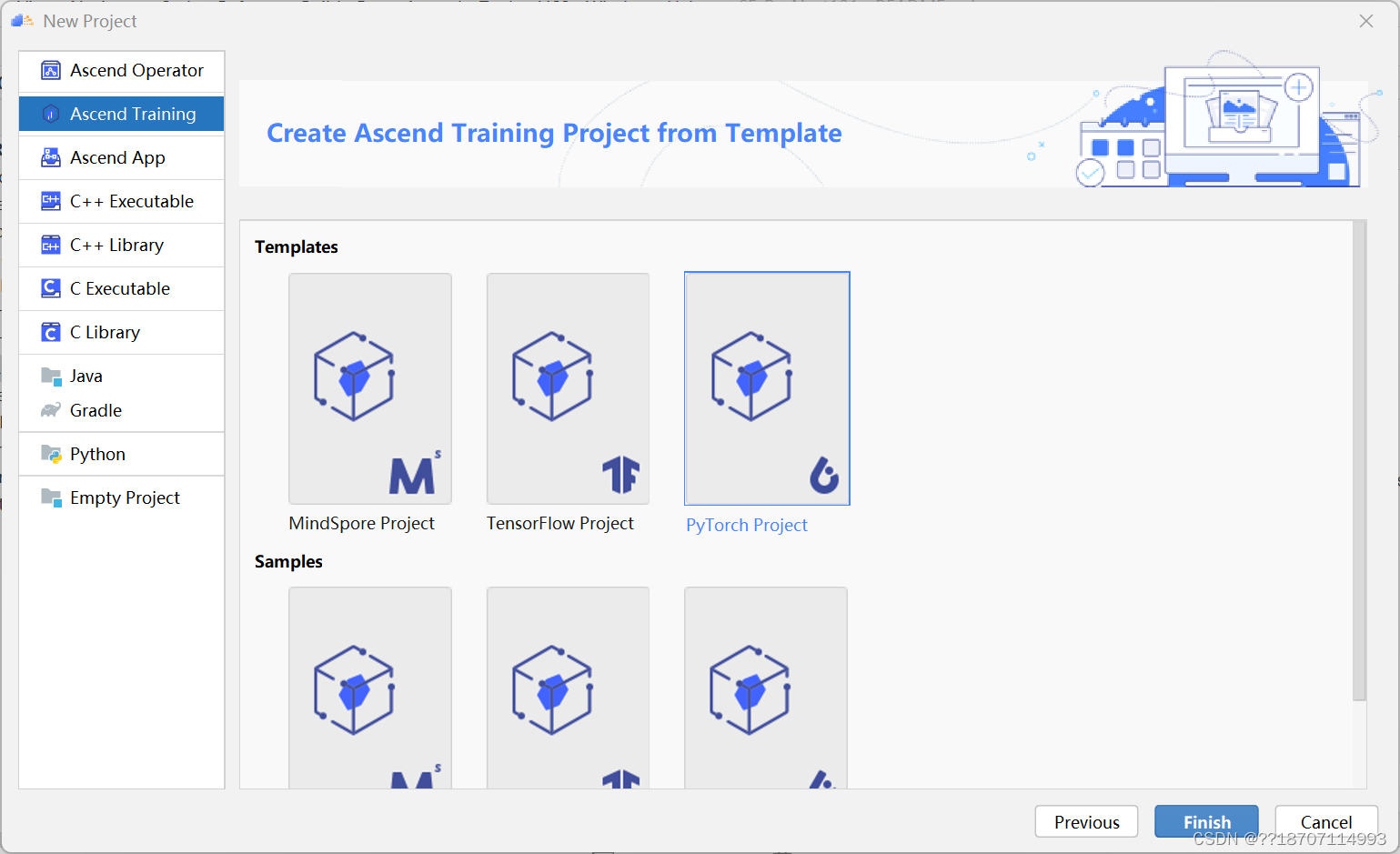Click the templates panel vertical scrollbar

(1359, 460)
